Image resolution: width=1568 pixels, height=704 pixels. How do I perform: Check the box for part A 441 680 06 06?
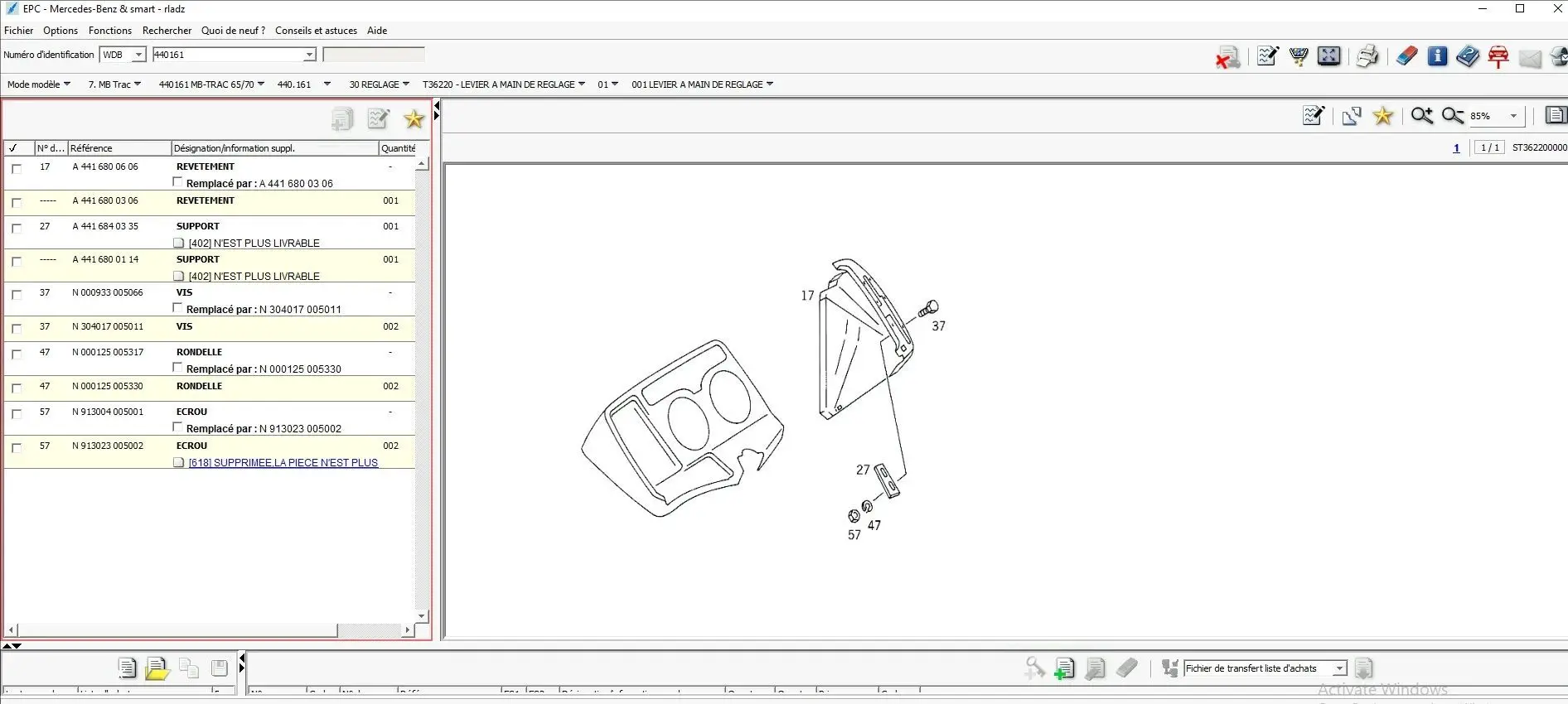tap(17, 168)
